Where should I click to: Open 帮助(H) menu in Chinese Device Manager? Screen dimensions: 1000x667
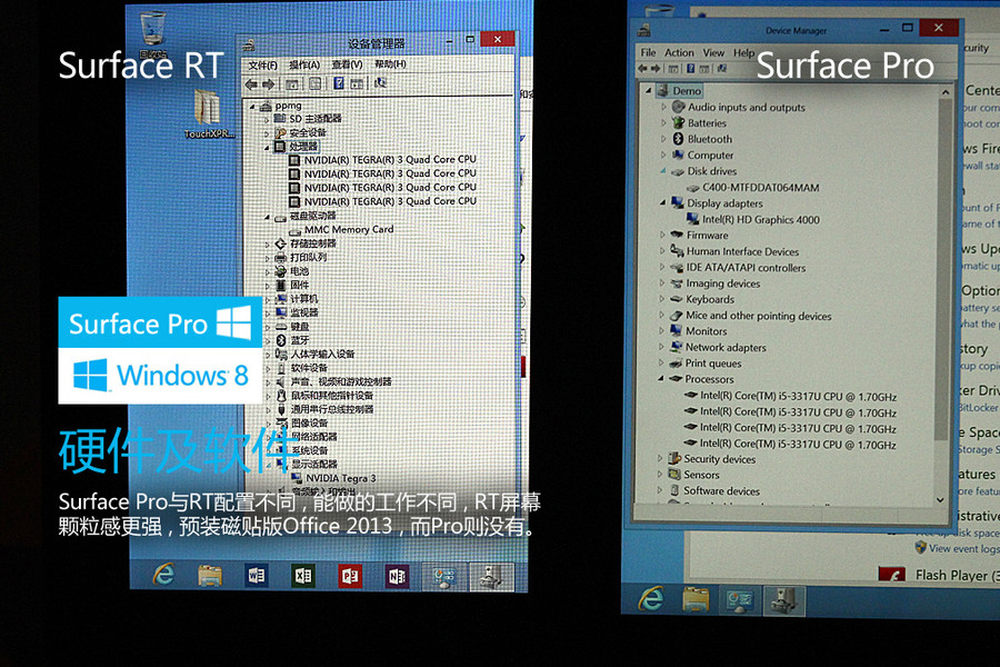390,64
